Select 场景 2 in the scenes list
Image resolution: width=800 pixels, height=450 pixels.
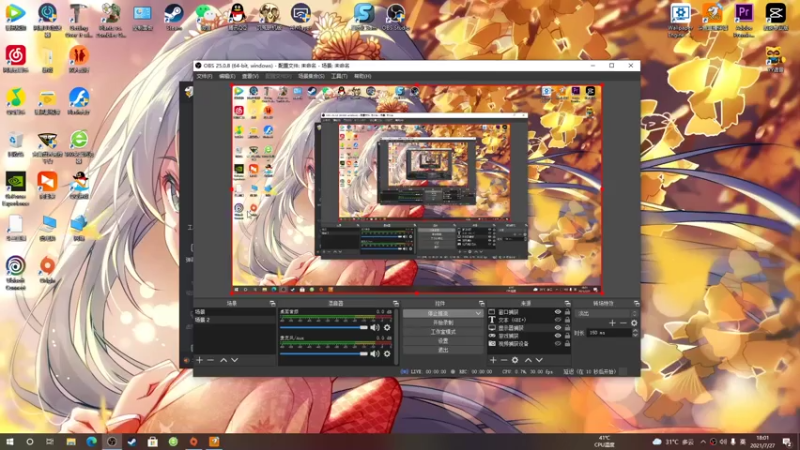pyautogui.click(x=234, y=320)
